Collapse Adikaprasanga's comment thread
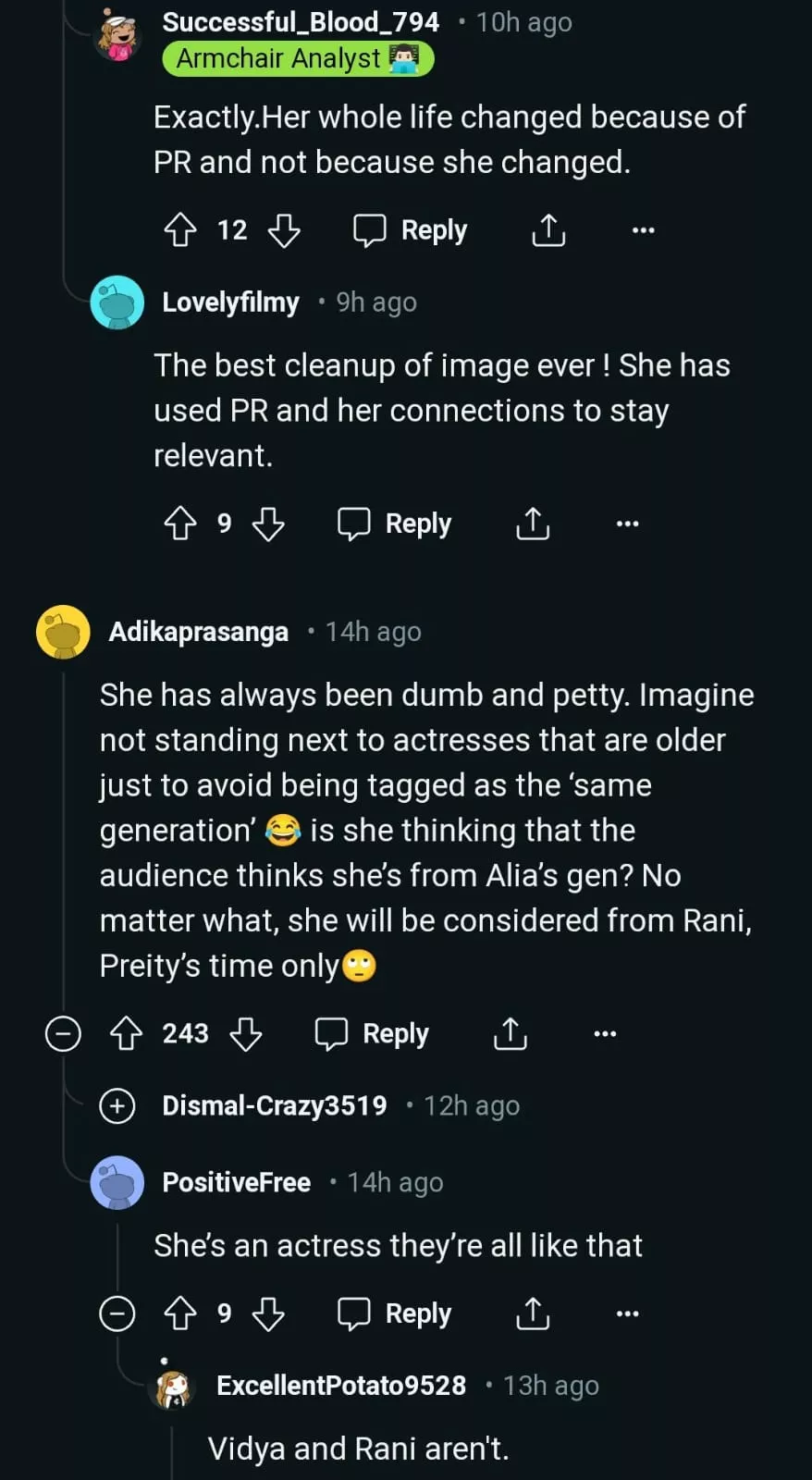The height and width of the screenshot is (1480, 812). tap(63, 1033)
